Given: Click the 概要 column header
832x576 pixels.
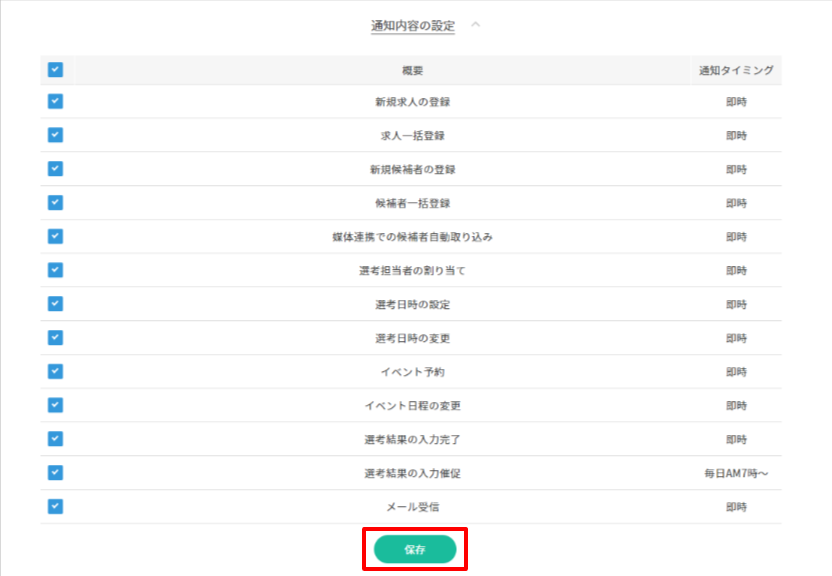Looking at the screenshot, I should pos(412,71).
